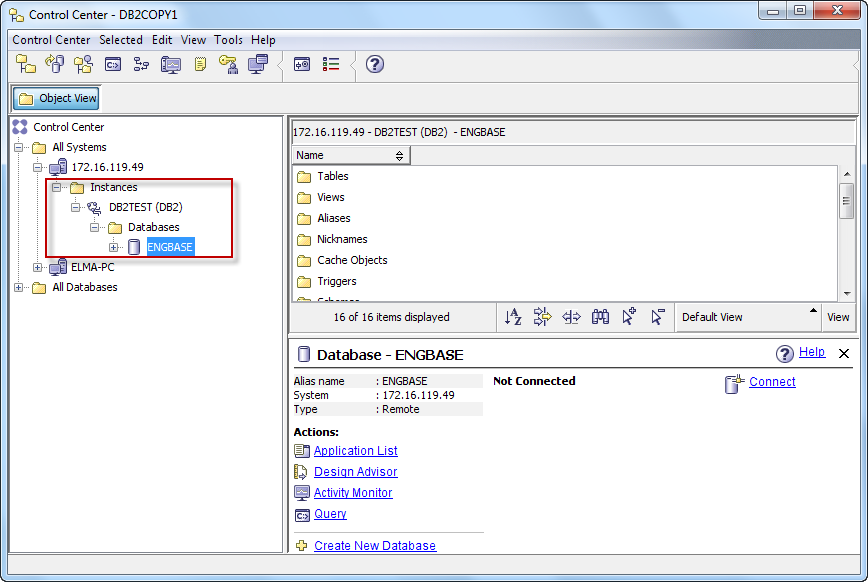Click the Object View tab

click(x=55, y=98)
